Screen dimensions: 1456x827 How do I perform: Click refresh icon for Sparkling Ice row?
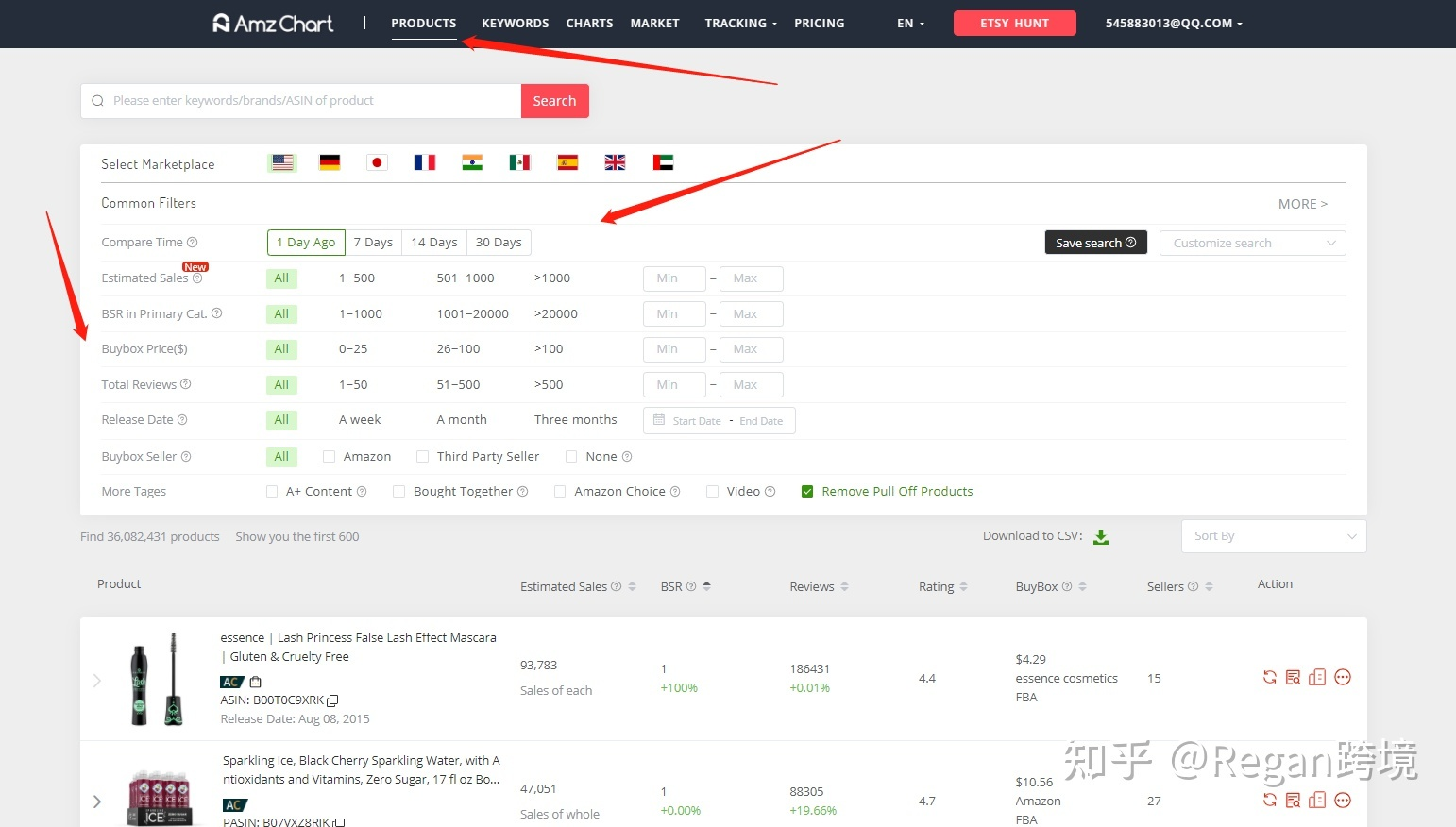coord(1270,800)
